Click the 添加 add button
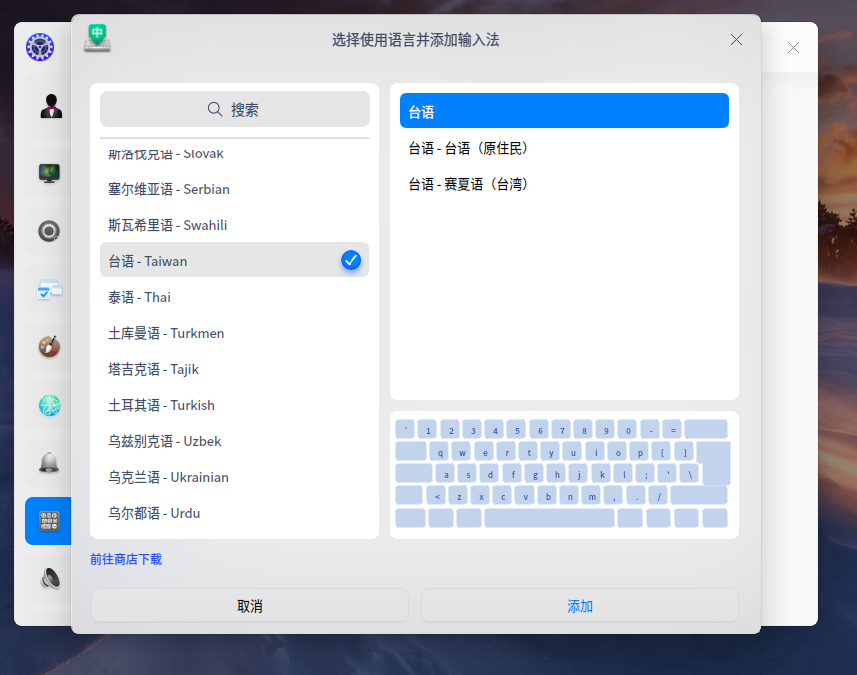 point(579,606)
